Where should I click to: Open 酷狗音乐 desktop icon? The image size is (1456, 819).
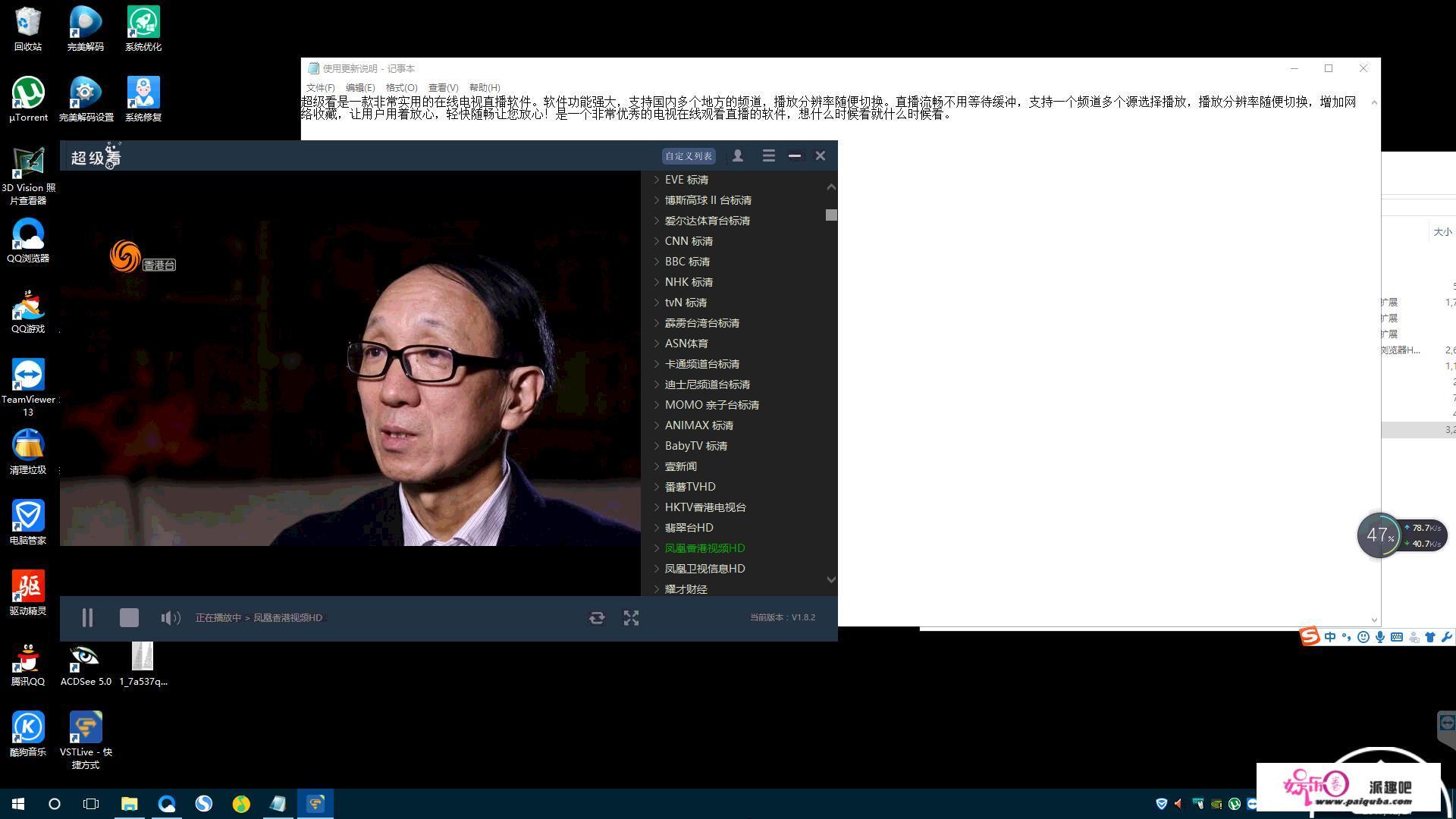(x=28, y=734)
